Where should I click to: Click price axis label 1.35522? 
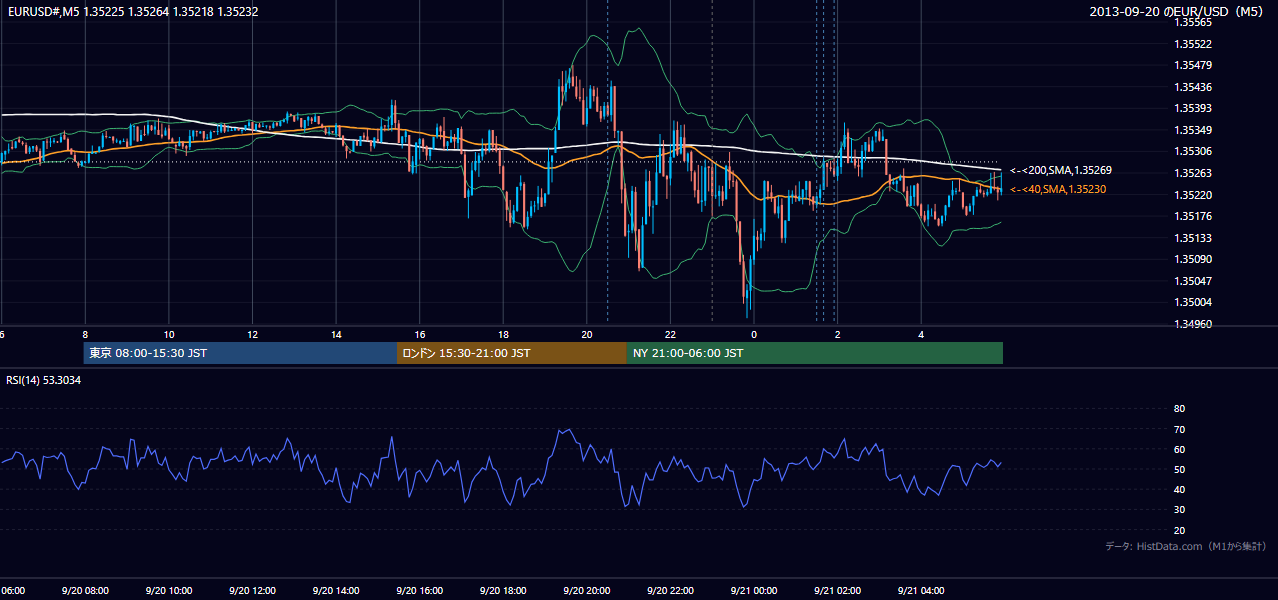click(1192, 44)
